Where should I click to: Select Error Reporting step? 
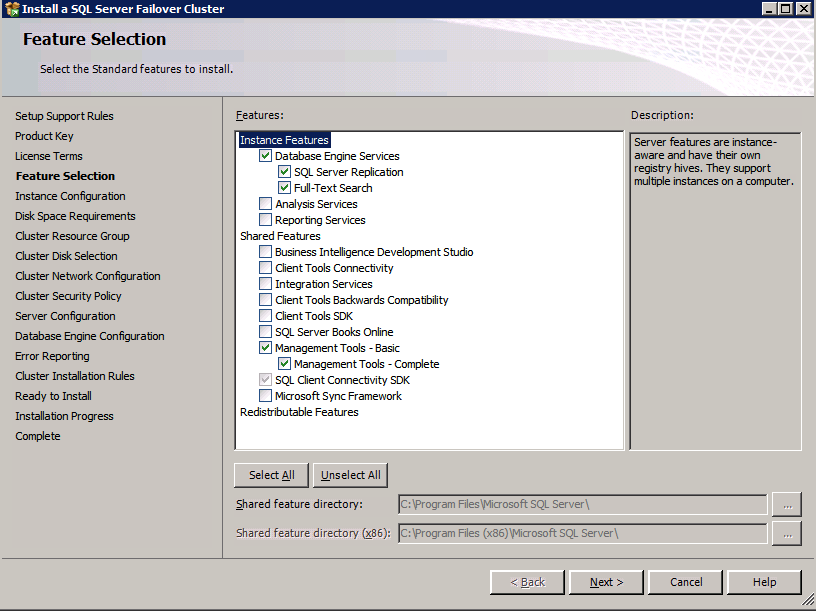[x=52, y=356]
